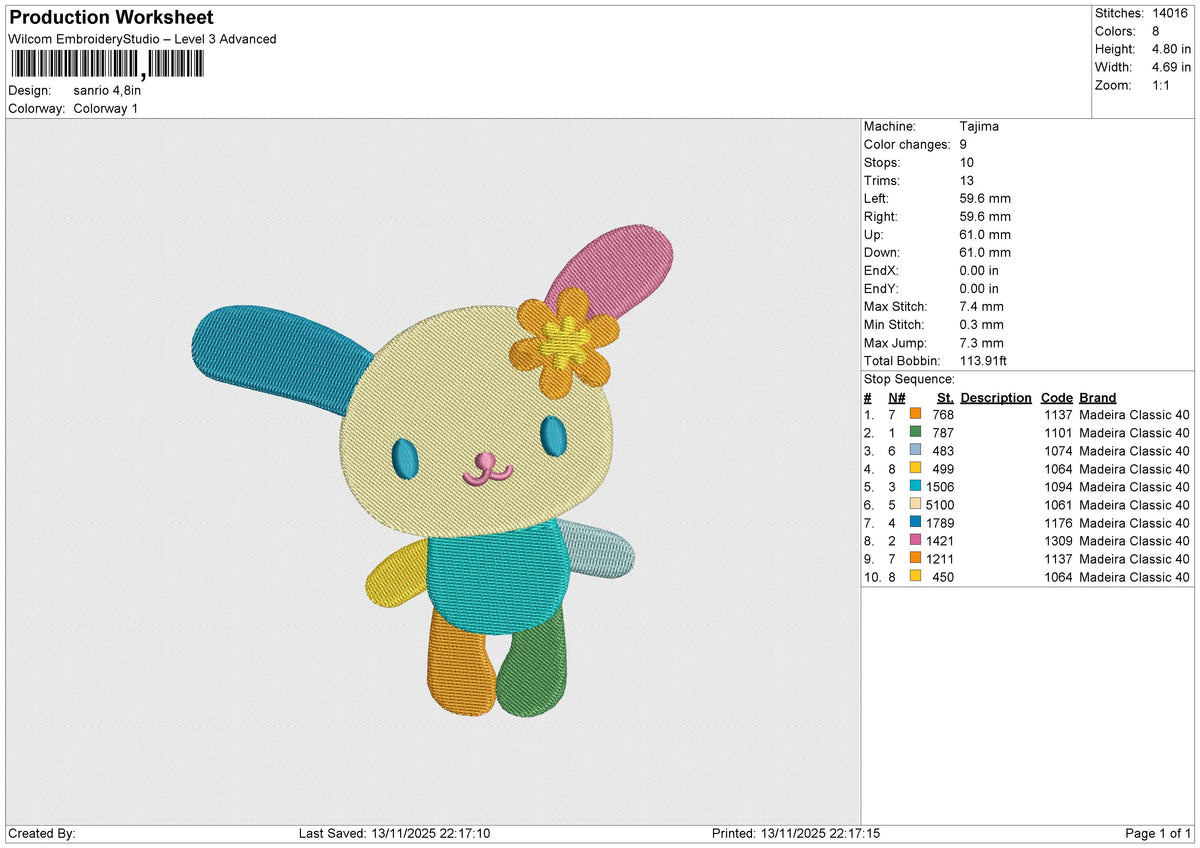Click the stitch count '5100'
The height and width of the screenshot is (848, 1200).
pos(940,505)
